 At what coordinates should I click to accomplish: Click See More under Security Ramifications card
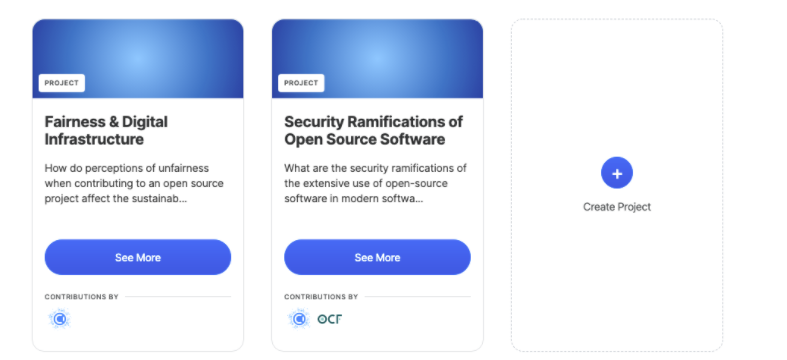click(377, 257)
